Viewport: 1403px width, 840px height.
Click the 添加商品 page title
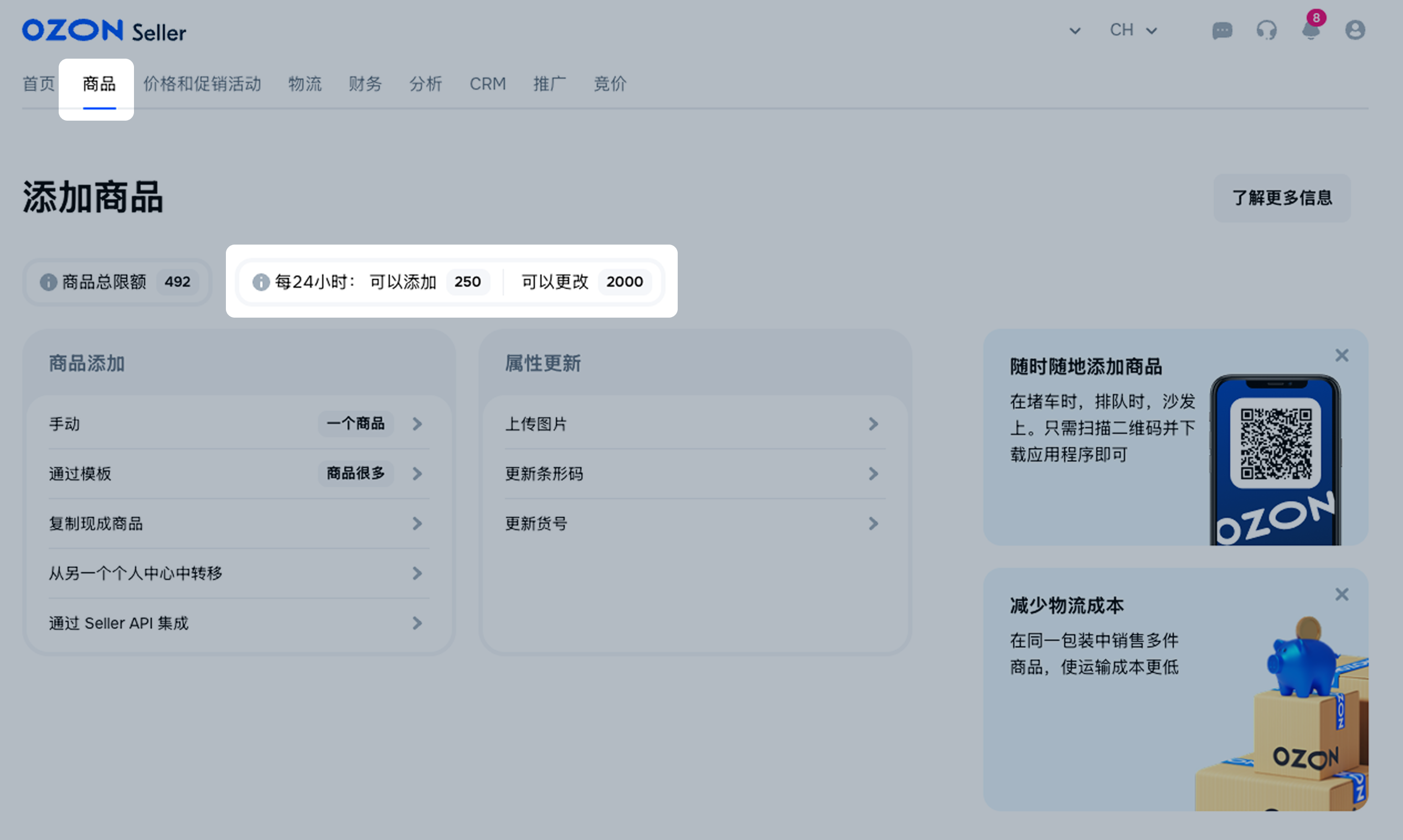coord(93,198)
